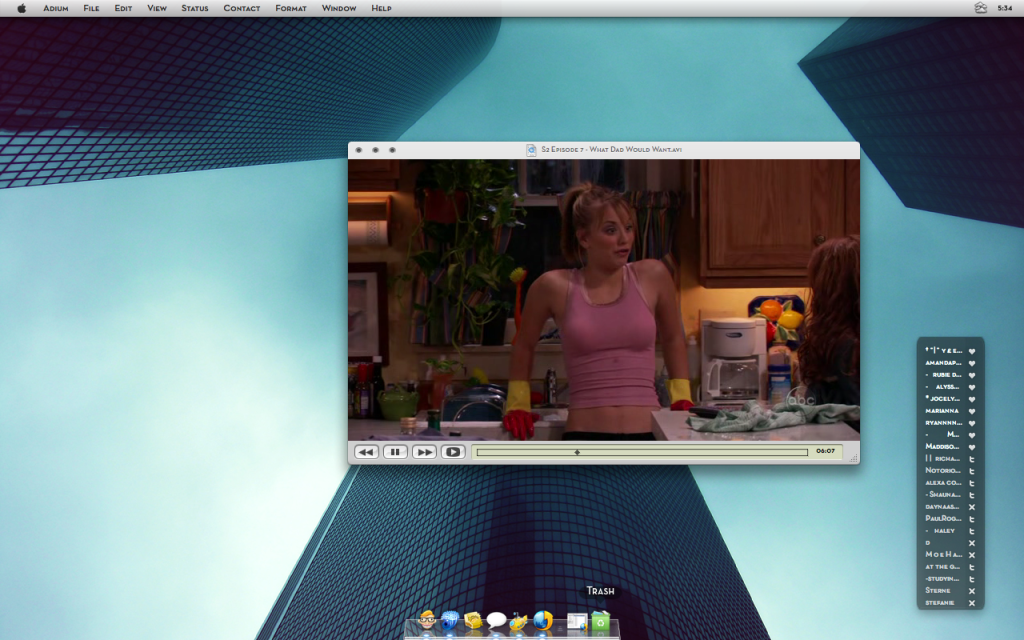Fast forward the video
This screenshot has height=640, width=1024.
pos(424,452)
